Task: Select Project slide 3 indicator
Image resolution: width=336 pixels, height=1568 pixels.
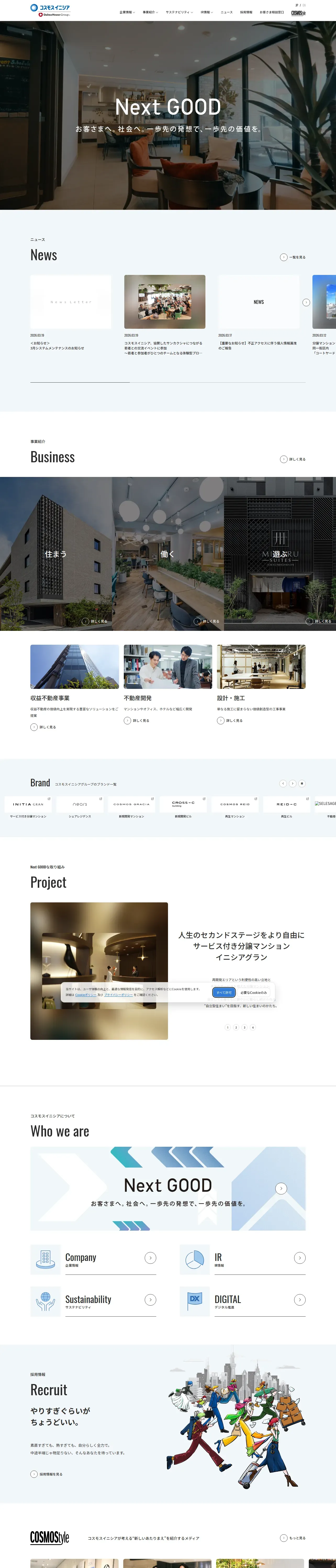Action: [244, 1028]
